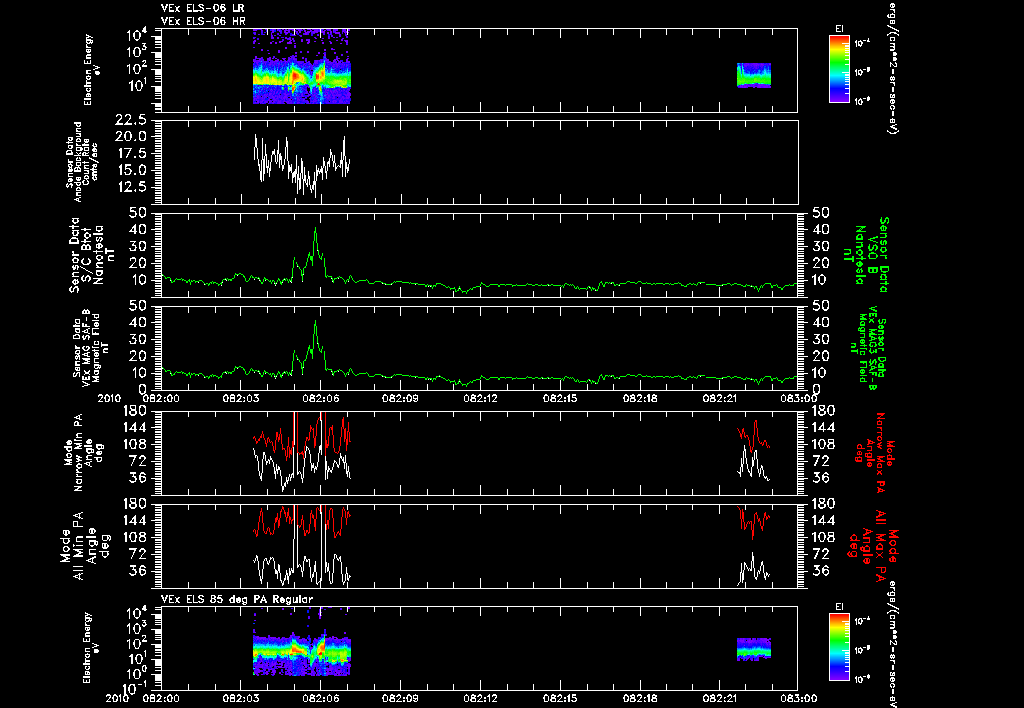The height and width of the screenshot is (708, 1024).
Task: Click '082:00' on the middle time axis
Action: (x=161, y=398)
